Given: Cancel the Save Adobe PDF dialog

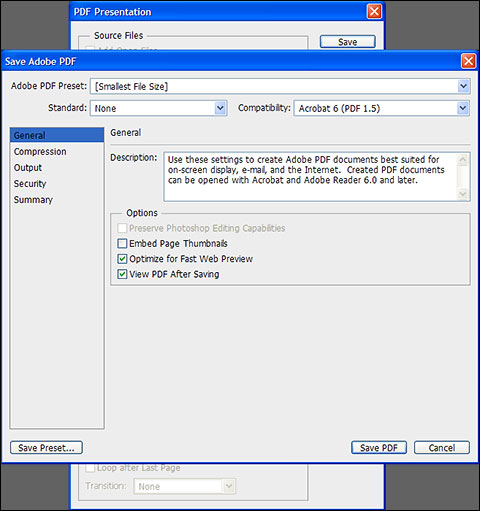Looking at the screenshot, I should click(442, 448).
